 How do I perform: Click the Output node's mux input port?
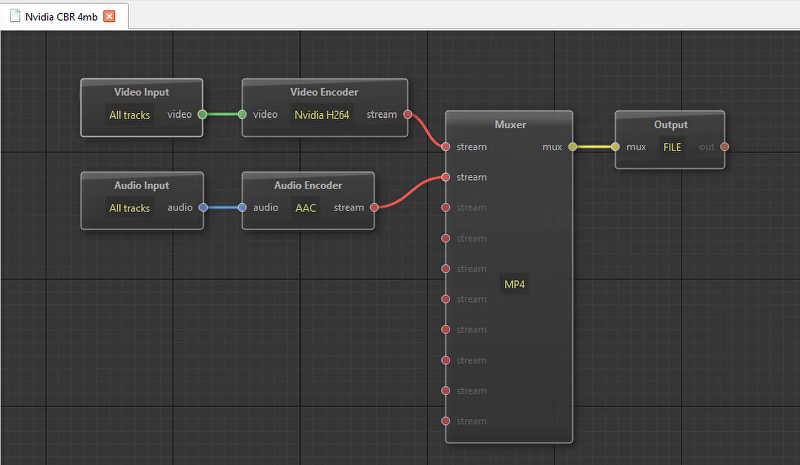click(615, 147)
